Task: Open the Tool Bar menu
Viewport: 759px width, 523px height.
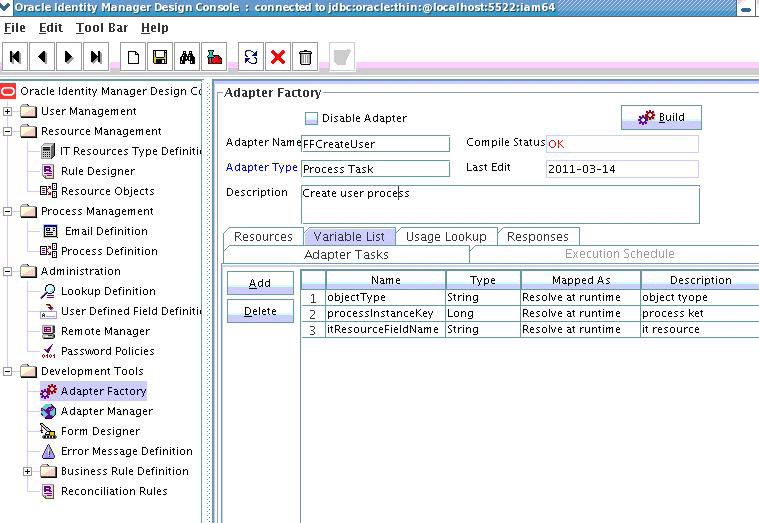Action: (x=102, y=28)
